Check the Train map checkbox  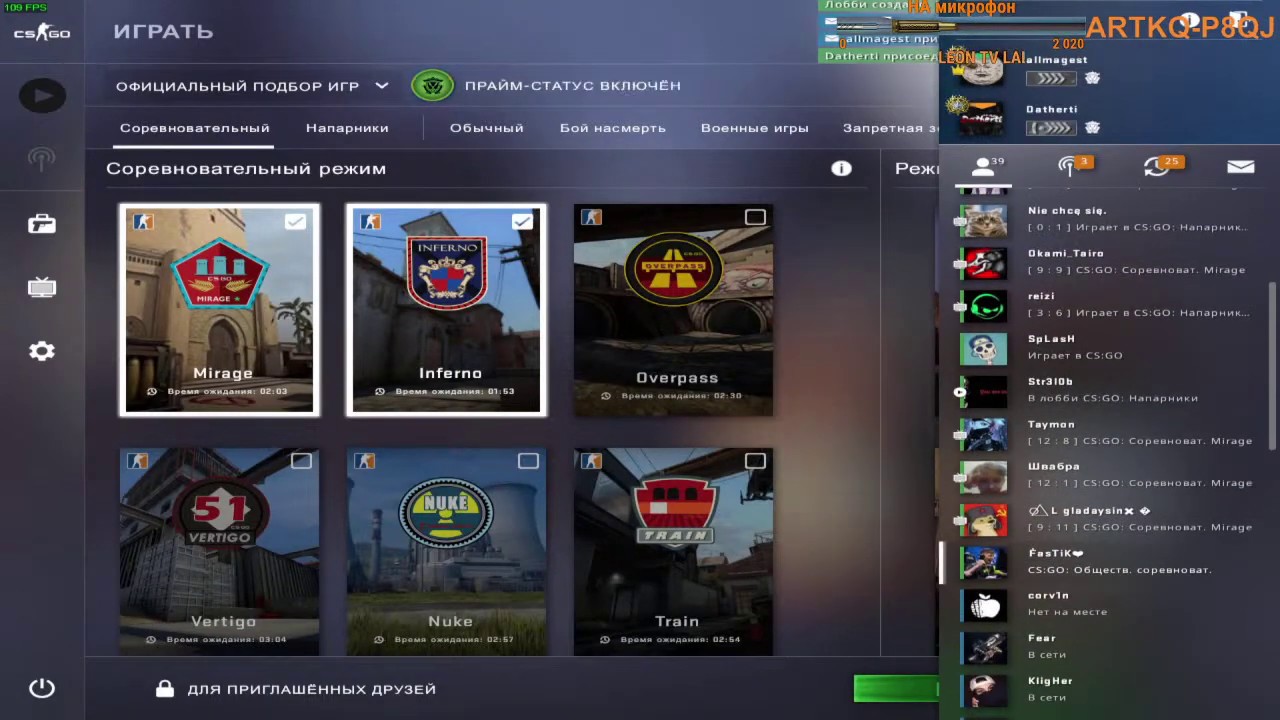click(x=755, y=461)
